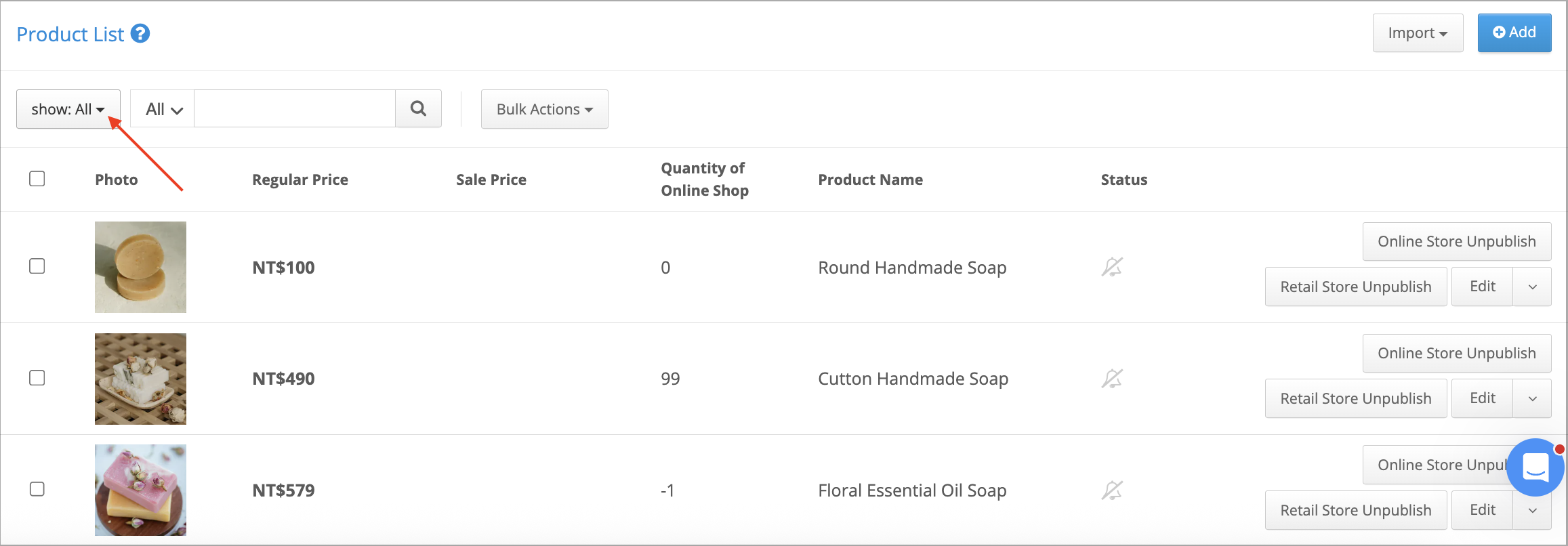The width and height of the screenshot is (1568, 546).
Task: Unpublish Cutton Handmade Soap from retail store
Action: [1356, 398]
